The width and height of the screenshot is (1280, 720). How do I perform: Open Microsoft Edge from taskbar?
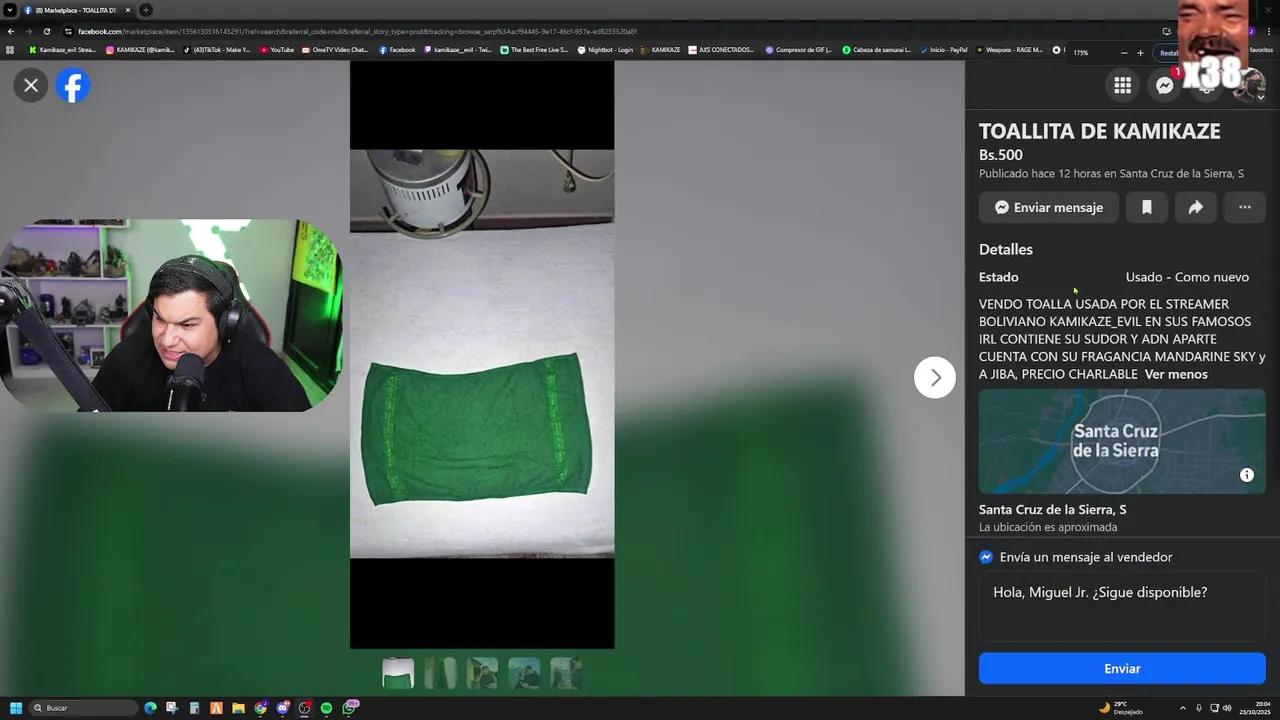point(150,708)
